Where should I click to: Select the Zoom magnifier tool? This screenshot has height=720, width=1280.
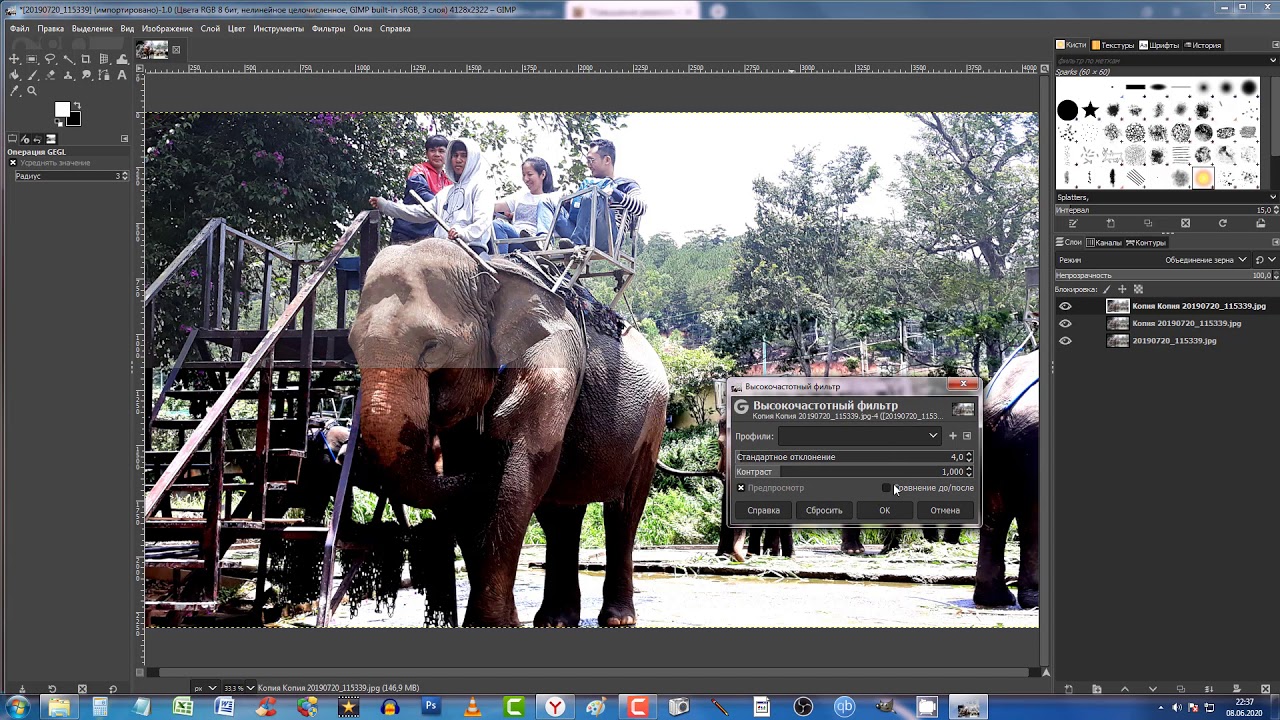click(x=32, y=91)
